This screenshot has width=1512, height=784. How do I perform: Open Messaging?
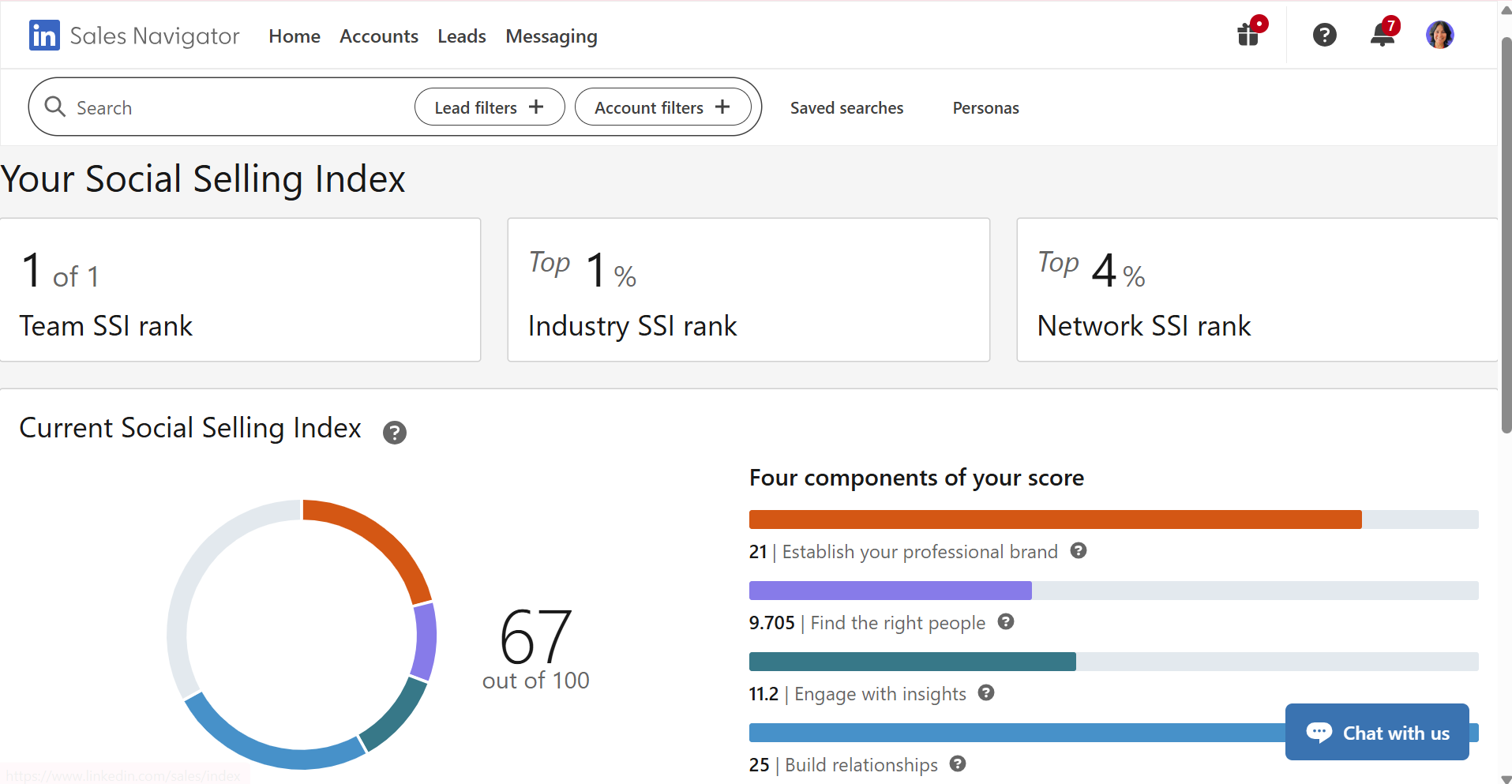pyautogui.click(x=551, y=36)
